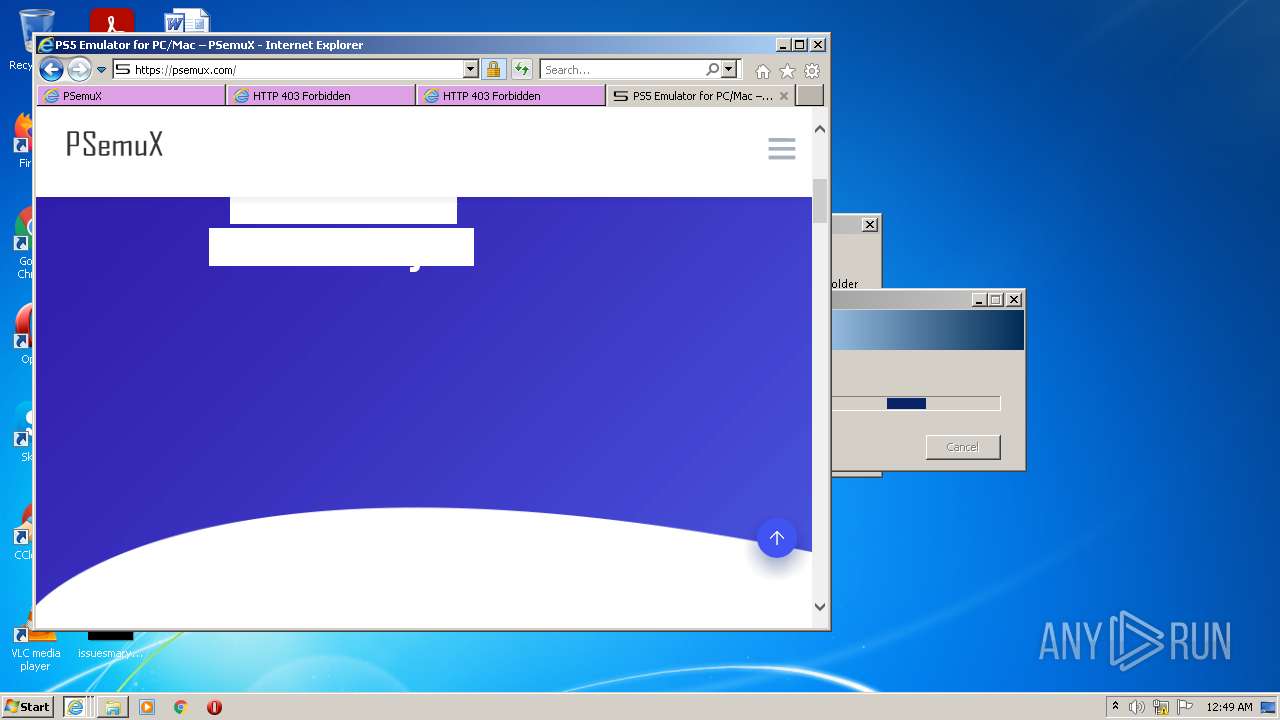Expand the address bar autocomplete dropdown

(x=471, y=70)
